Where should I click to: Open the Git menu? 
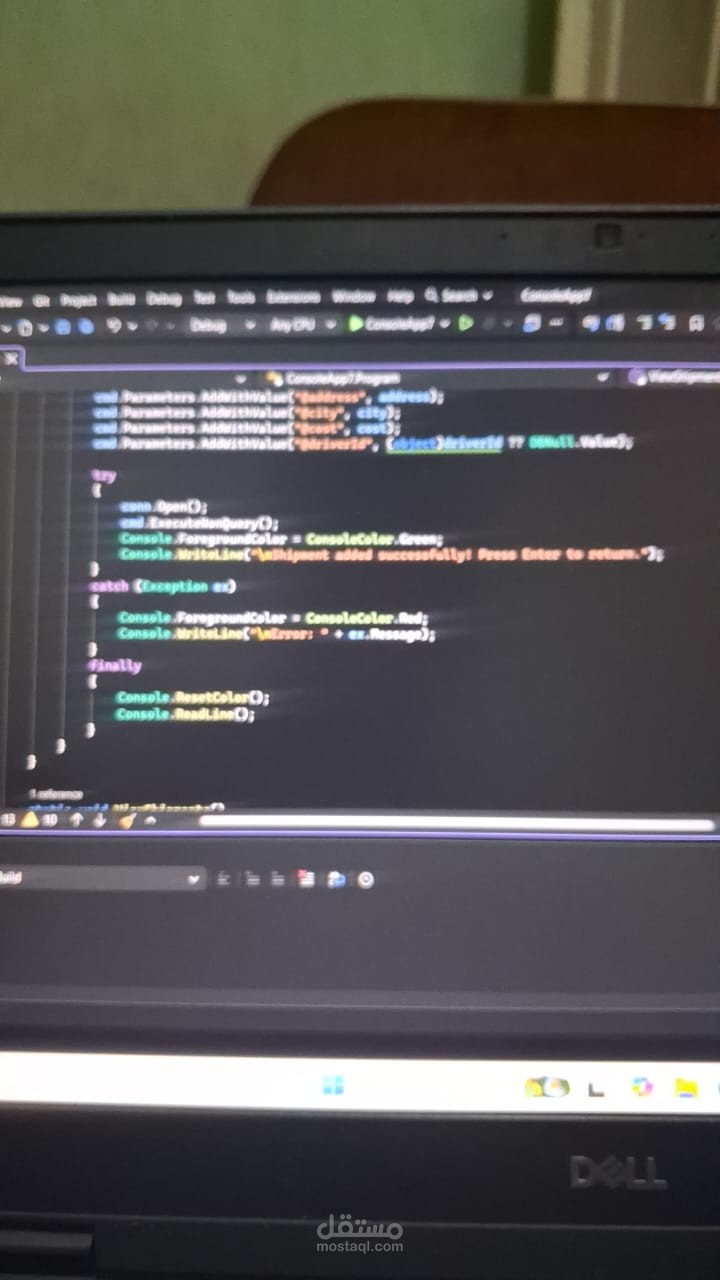(x=41, y=299)
